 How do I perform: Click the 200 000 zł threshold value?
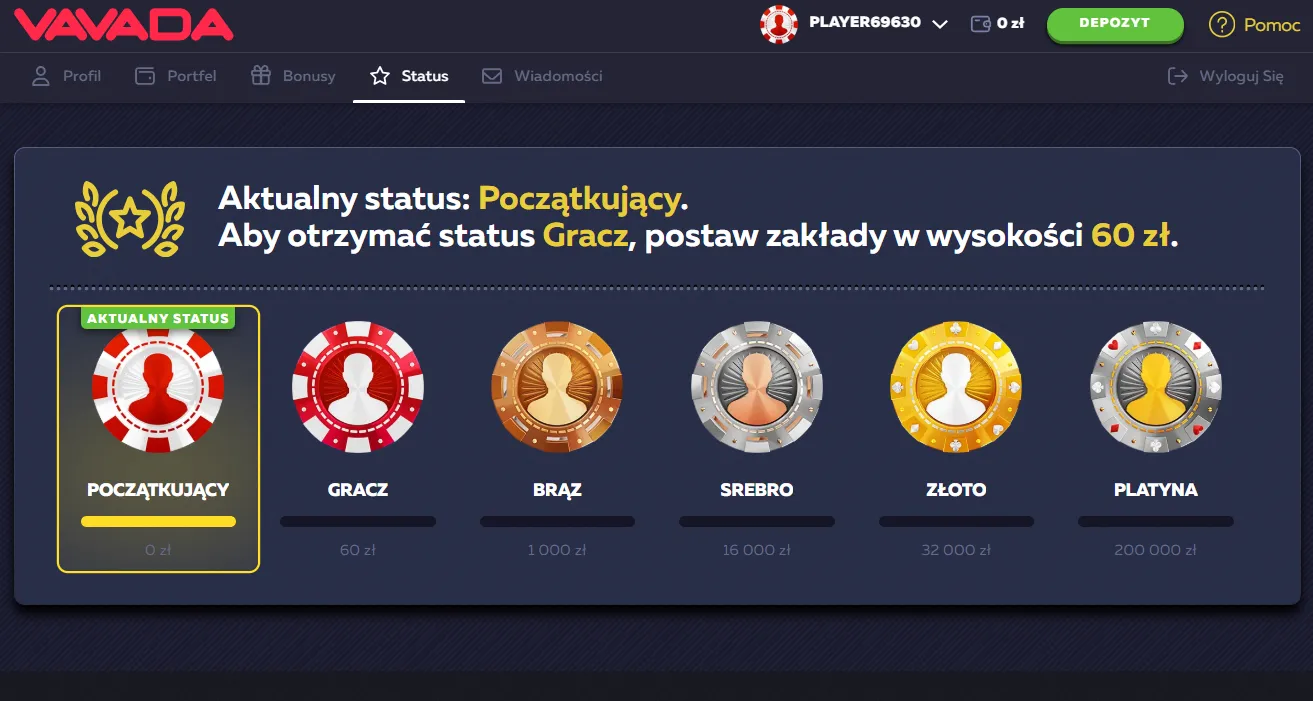[x=1156, y=550]
